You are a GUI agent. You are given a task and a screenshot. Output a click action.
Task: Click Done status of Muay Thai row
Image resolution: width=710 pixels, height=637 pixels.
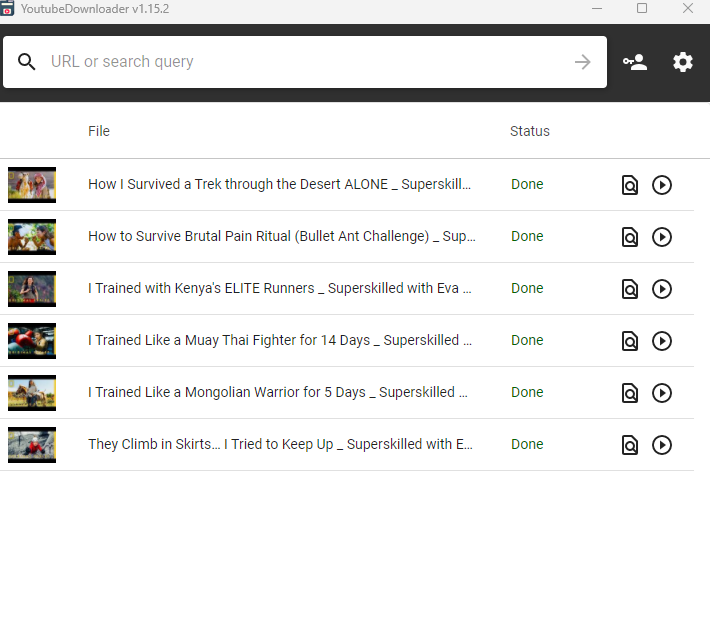point(527,340)
